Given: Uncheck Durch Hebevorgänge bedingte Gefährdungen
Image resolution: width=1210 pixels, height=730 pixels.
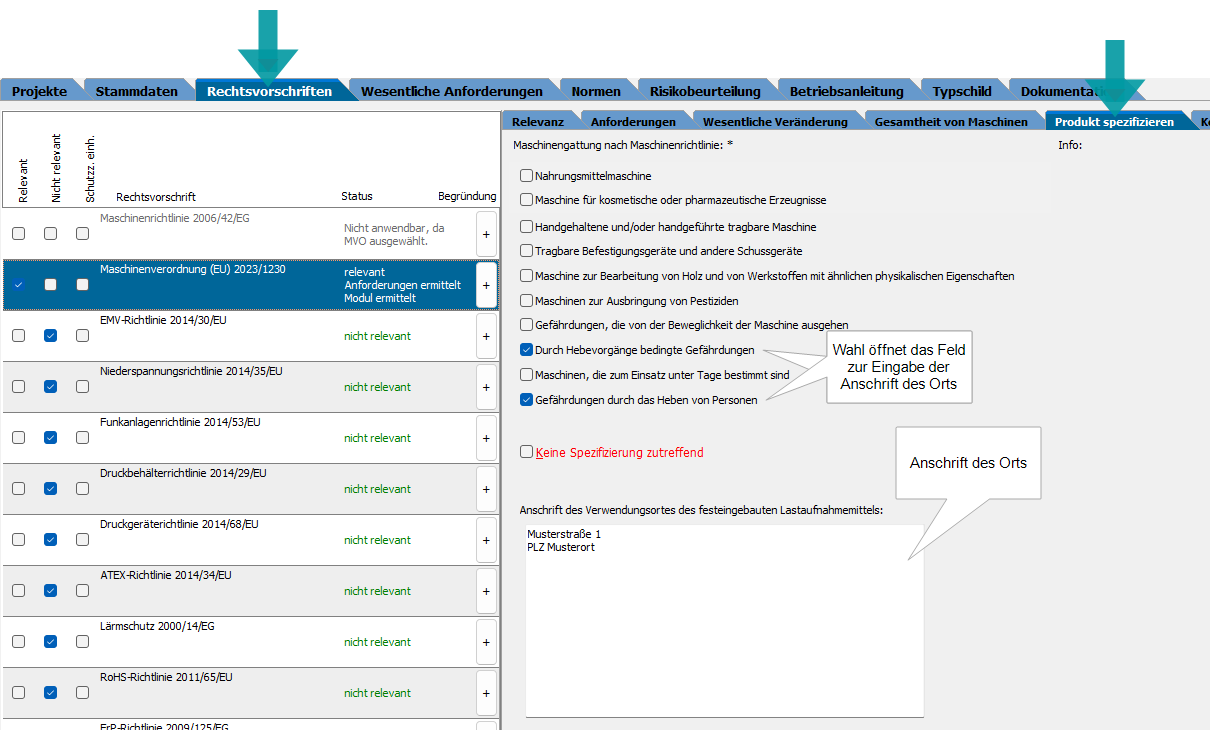Looking at the screenshot, I should point(527,350).
